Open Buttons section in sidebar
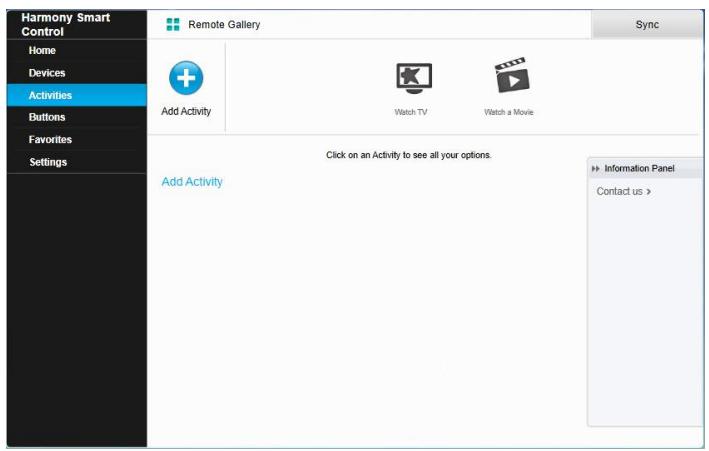This screenshot has height=451, width=709. point(77,117)
